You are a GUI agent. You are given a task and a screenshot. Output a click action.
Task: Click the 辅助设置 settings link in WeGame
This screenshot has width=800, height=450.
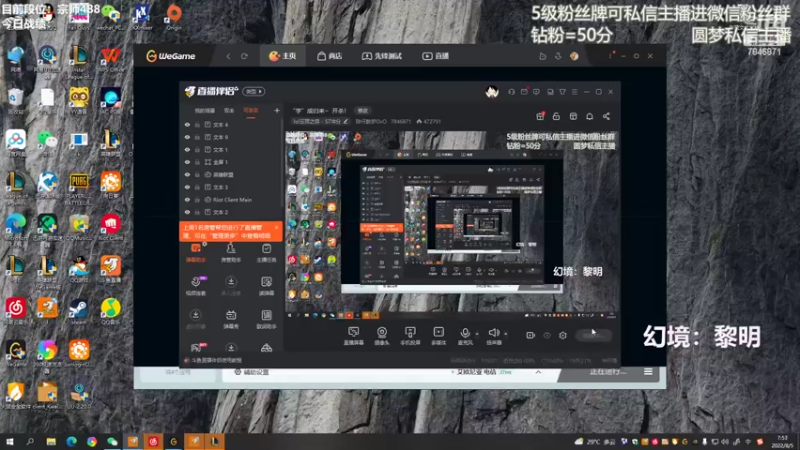pyautogui.click(x=252, y=372)
